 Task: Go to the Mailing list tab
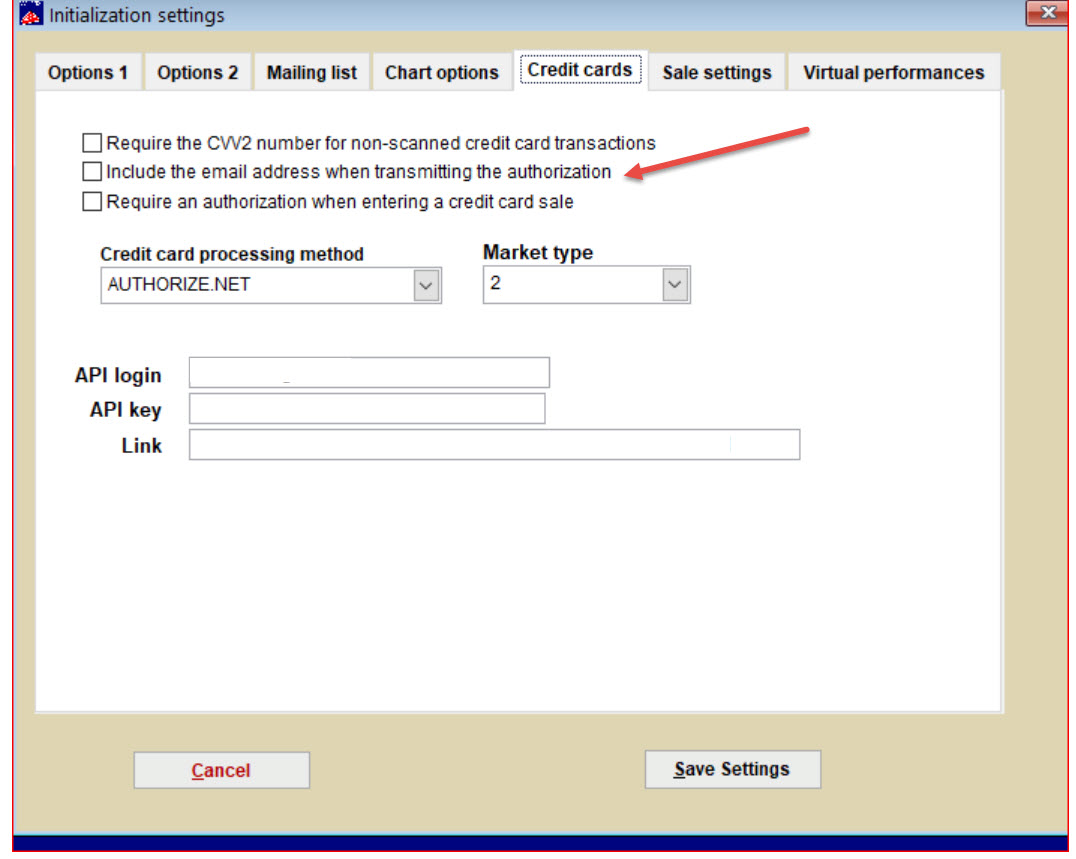pos(312,73)
